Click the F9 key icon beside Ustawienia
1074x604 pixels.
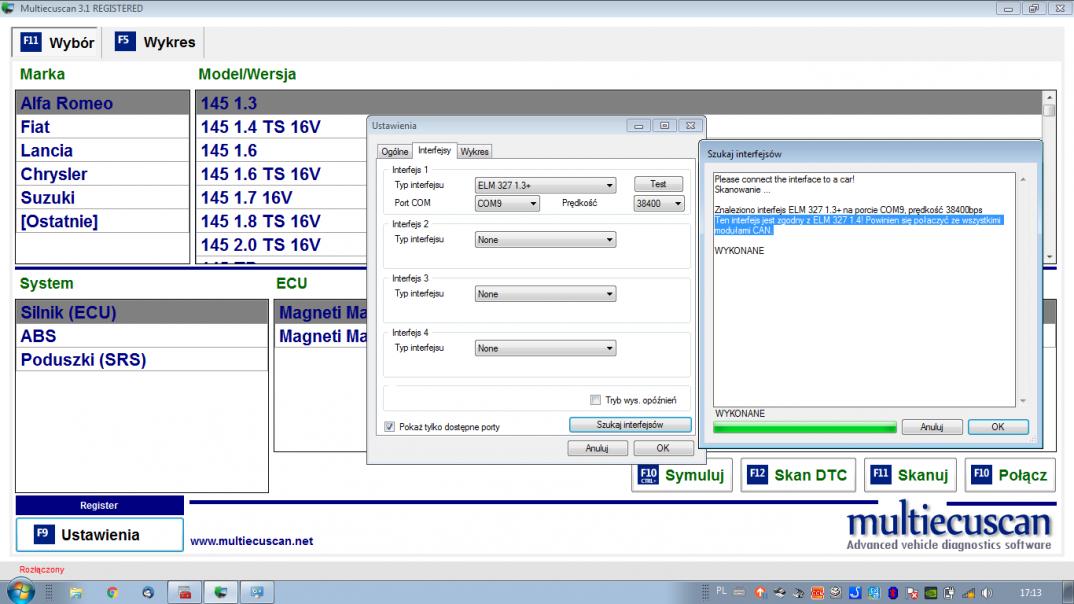tap(44, 533)
